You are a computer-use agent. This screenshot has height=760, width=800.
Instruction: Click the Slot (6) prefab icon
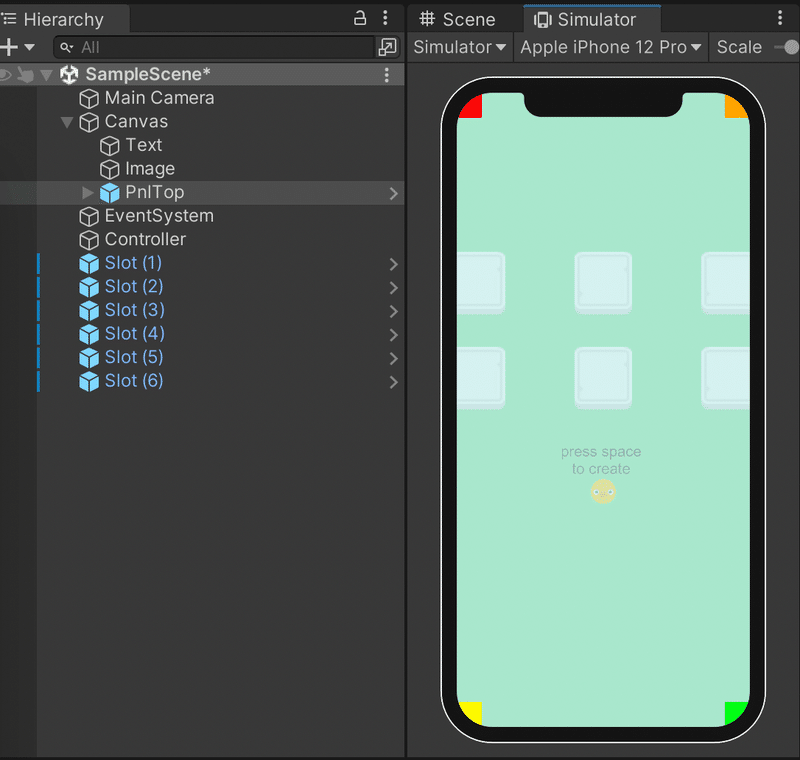pyautogui.click(x=89, y=382)
